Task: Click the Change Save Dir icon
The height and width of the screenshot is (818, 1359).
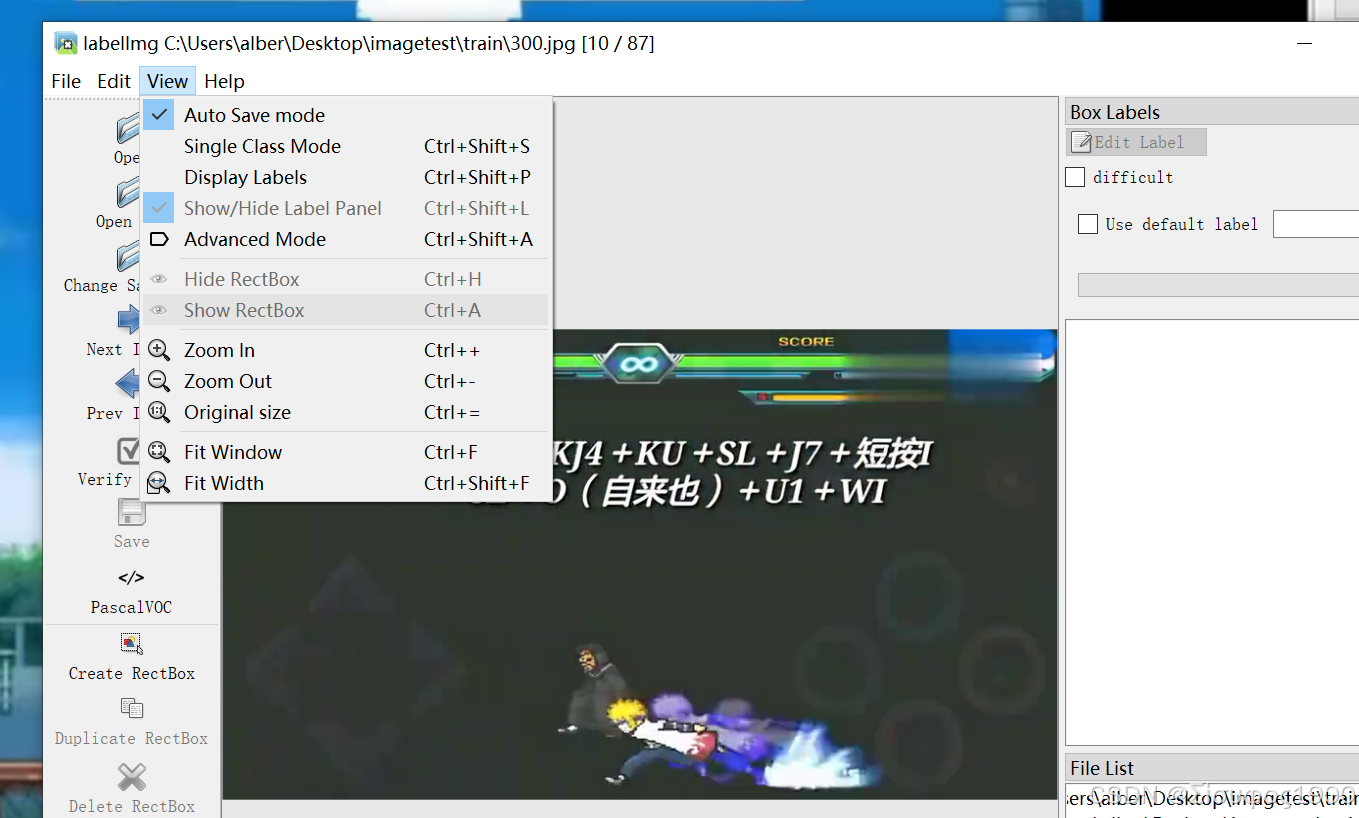Action: point(128,256)
